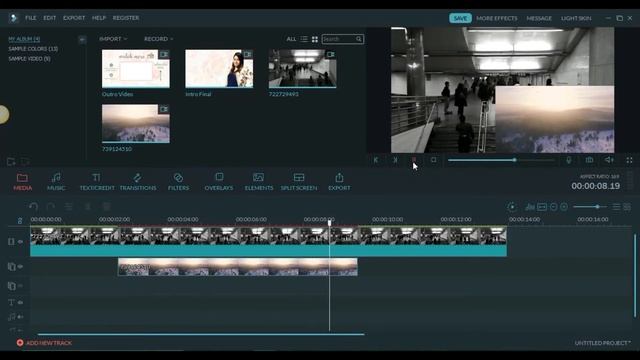640x360 pixels.
Task: Open the HELP menu
Action: pyautogui.click(x=98, y=18)
